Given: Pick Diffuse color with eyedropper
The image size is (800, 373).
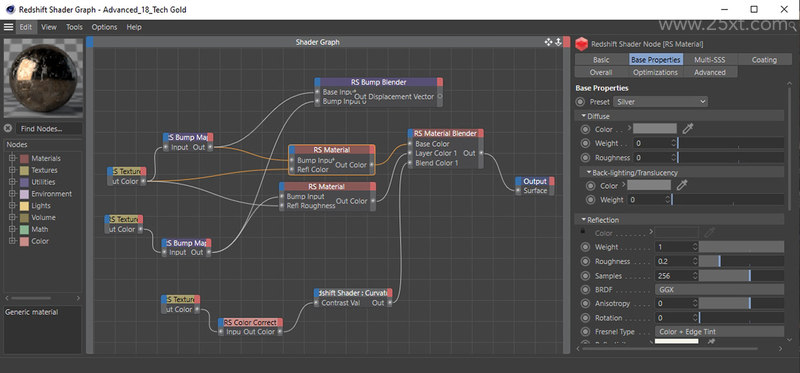Looking at the screenshot, I should [688, 129].
